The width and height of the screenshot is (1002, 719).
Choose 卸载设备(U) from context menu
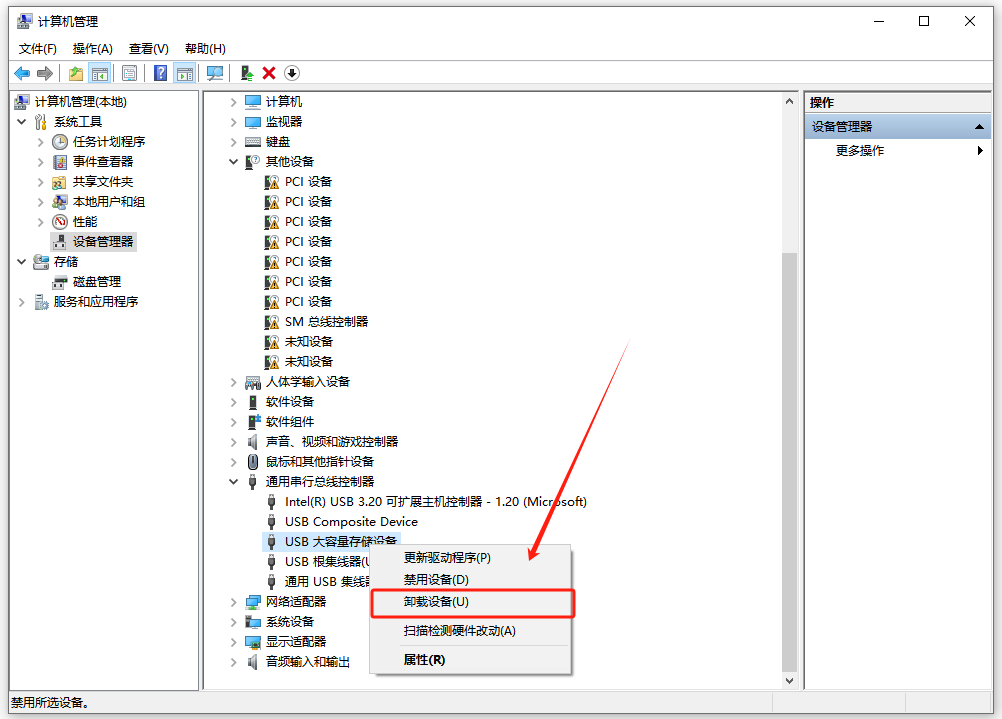(x=436, y=602)
